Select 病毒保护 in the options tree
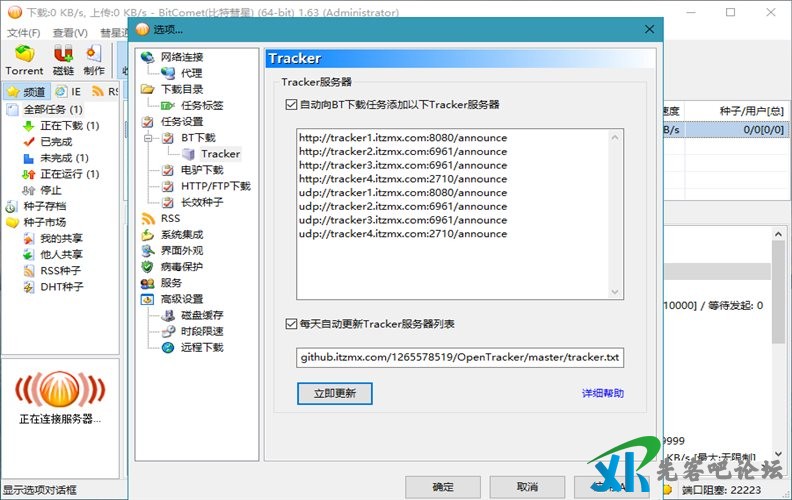This screenshot has width=792, height=500. [181, 267]
